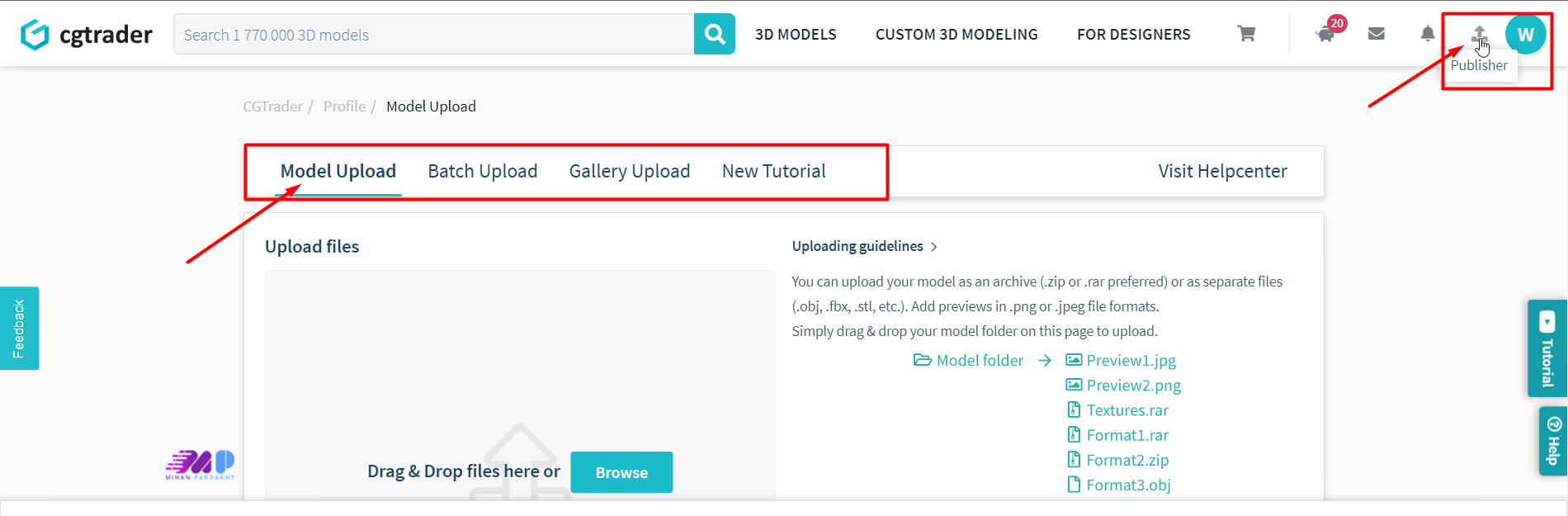Open the shopping cart
Screen dimensions: 1568x516
(1246, 34)
